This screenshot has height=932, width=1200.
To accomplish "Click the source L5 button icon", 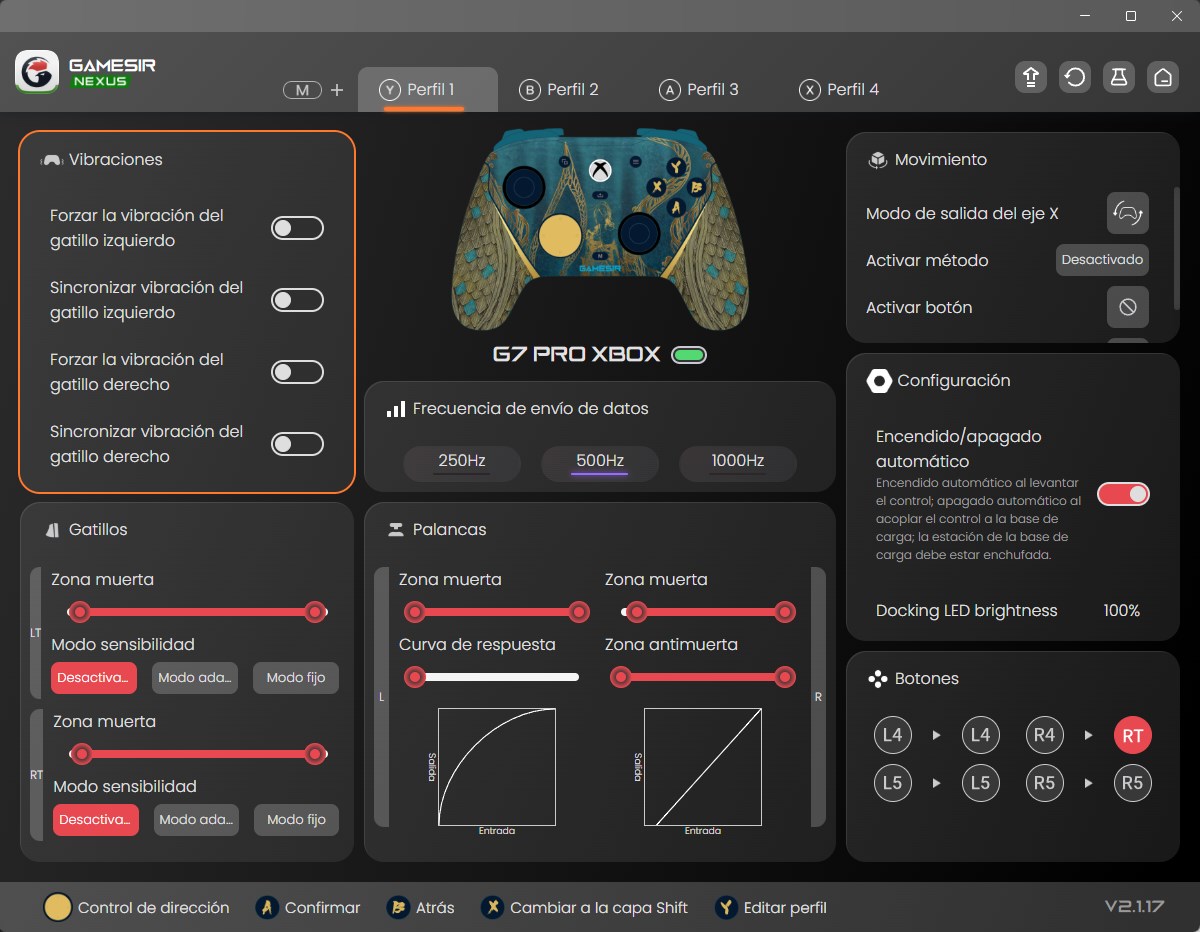I will [893, 783].
